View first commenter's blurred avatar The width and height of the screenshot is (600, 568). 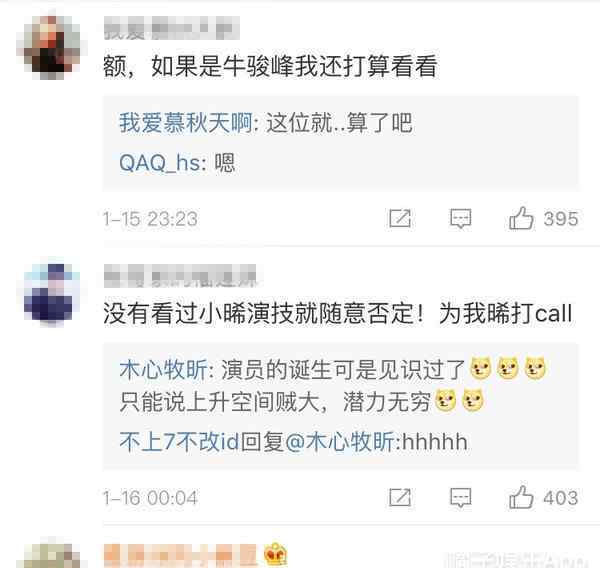point(52,46)
